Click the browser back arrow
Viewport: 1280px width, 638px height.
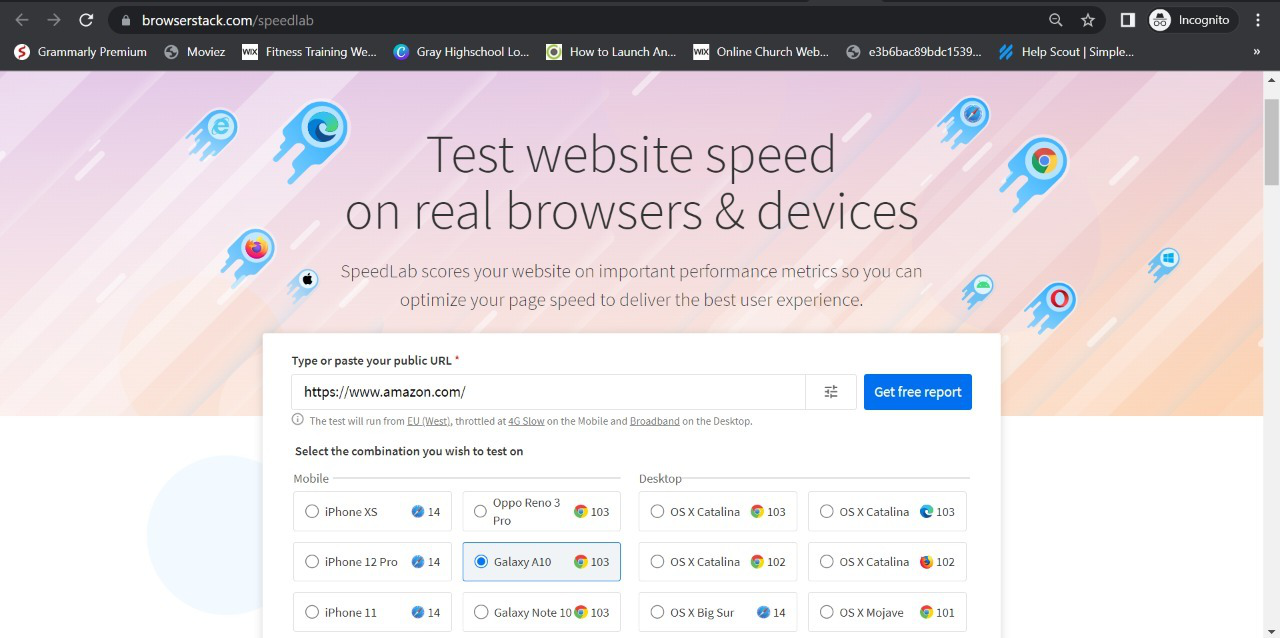[x=22, y=20]
